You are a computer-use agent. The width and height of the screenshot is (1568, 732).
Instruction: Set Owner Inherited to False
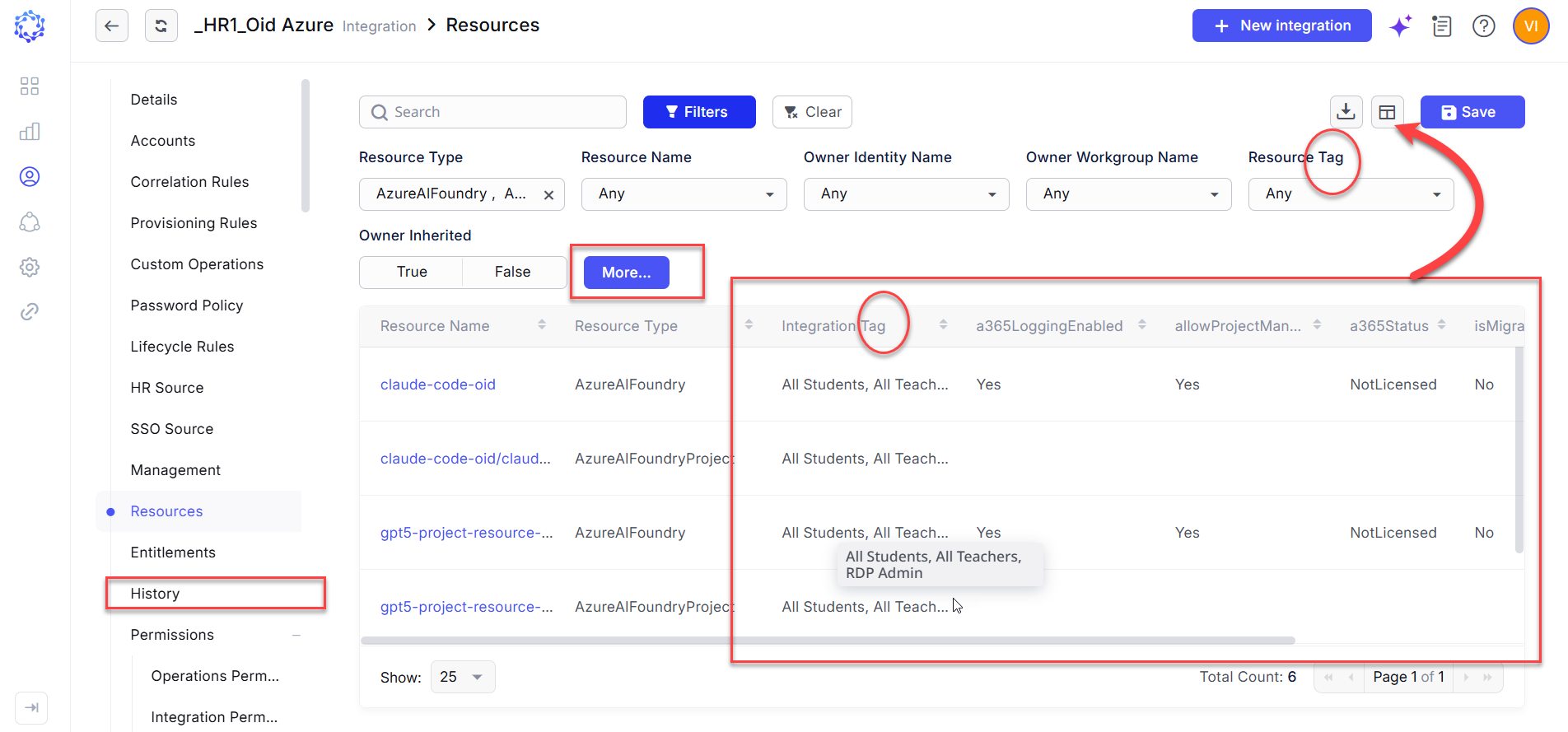(x=513, y=272)
